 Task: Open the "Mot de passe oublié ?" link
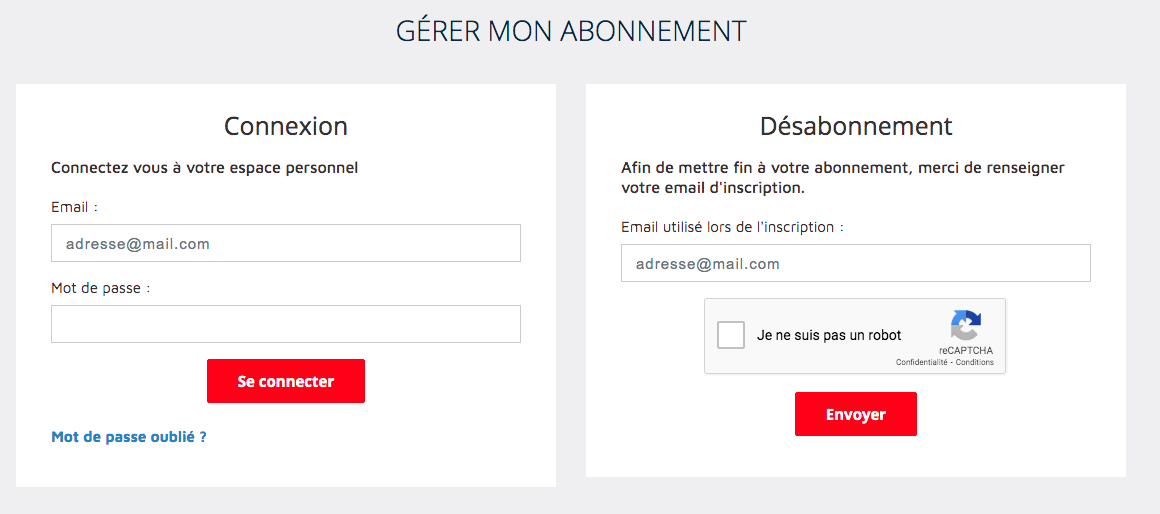point(129,437)
